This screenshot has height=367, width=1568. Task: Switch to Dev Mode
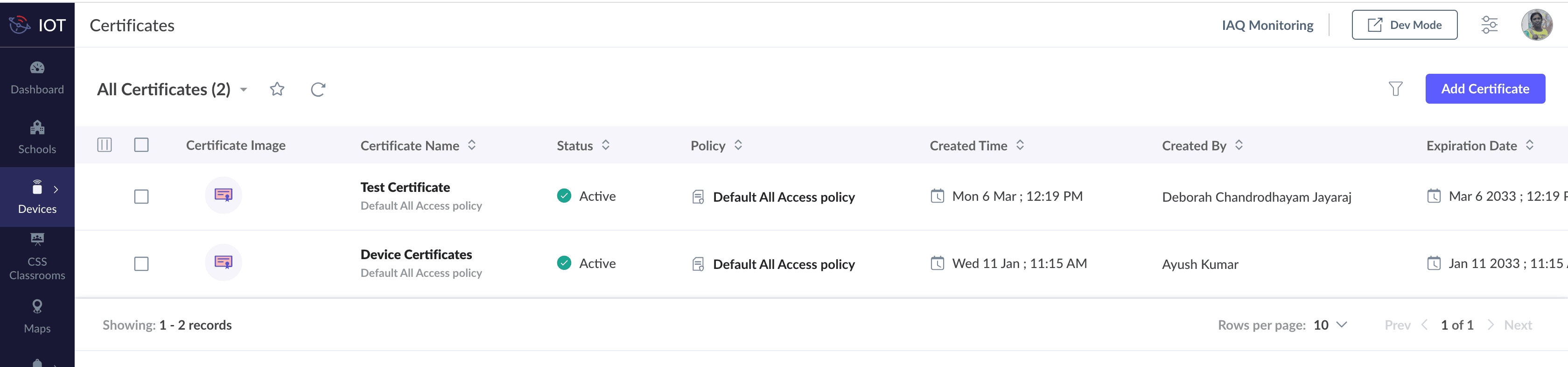click(1404, 25)
